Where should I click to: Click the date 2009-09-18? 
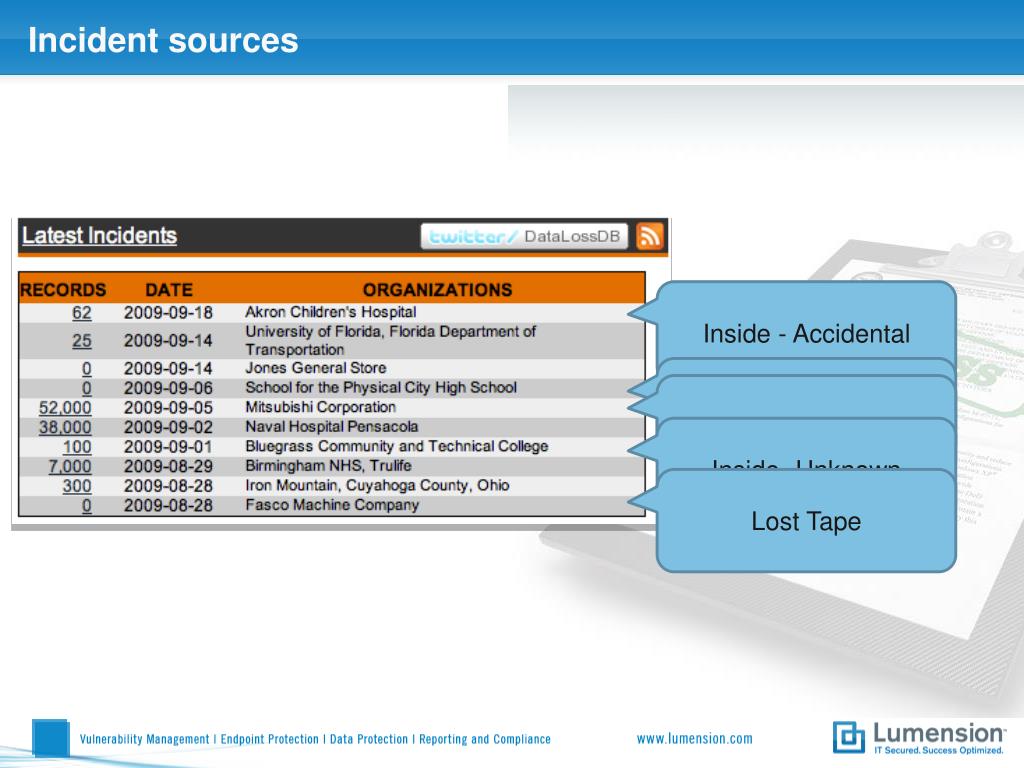click(x=168, y=313)
